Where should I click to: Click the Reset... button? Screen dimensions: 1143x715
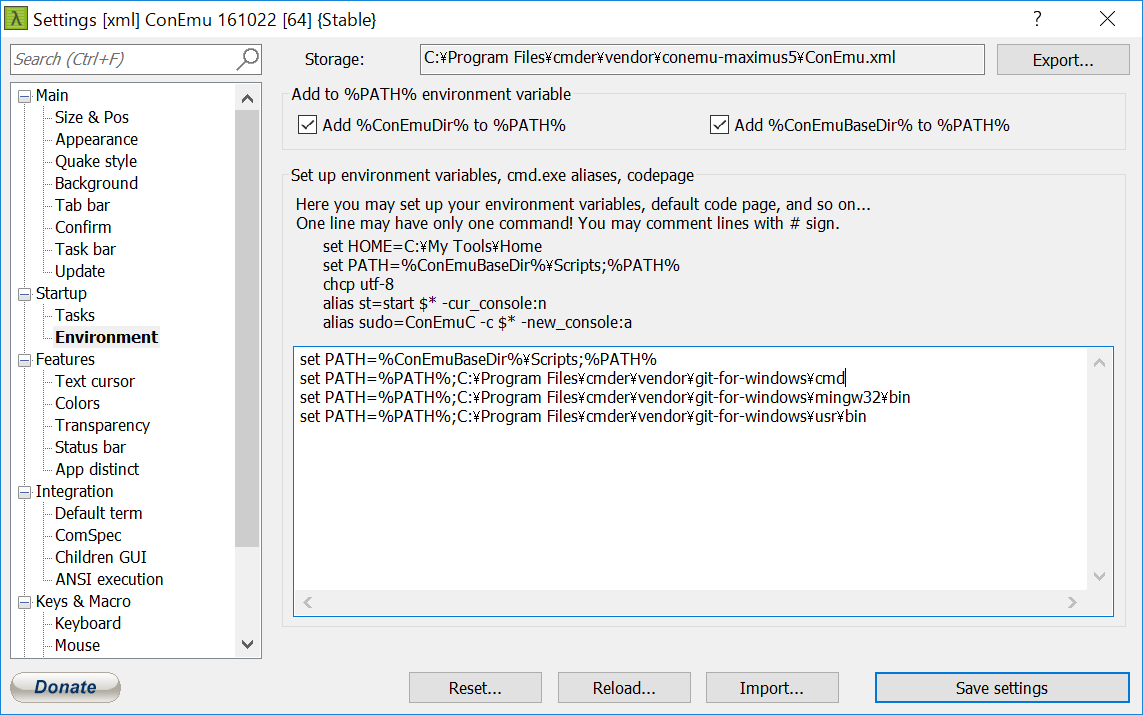click(x=475, y=688)
